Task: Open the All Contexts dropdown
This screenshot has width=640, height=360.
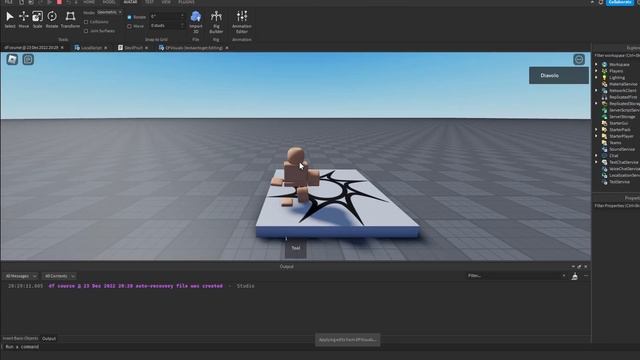Action: [59, 276]
